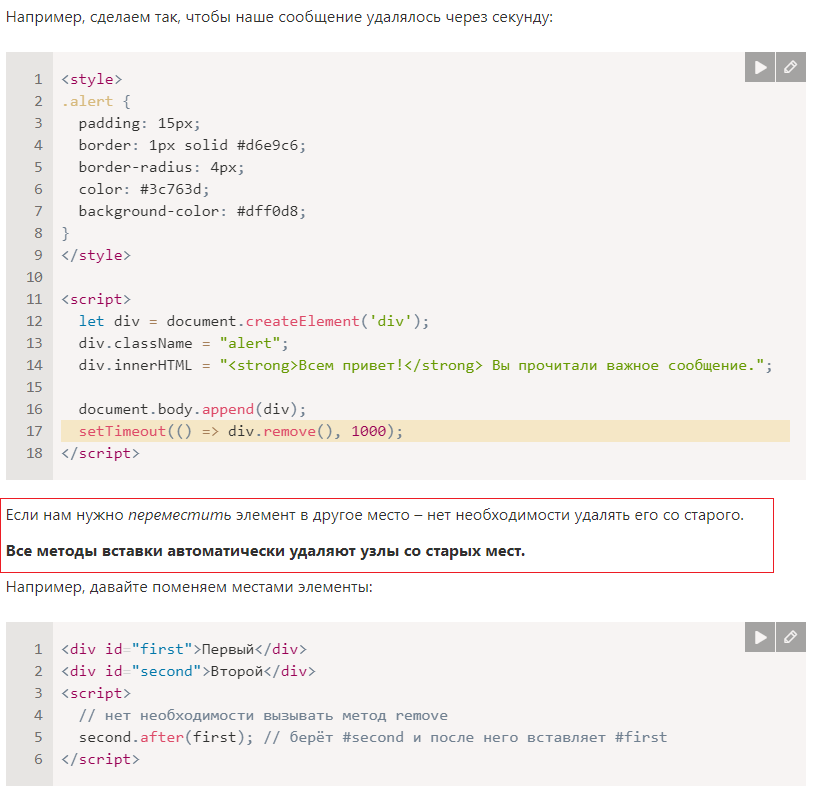814x801 pixels.
Task: Click the '.alert {' selector line
Action: [x=96, y=101]
